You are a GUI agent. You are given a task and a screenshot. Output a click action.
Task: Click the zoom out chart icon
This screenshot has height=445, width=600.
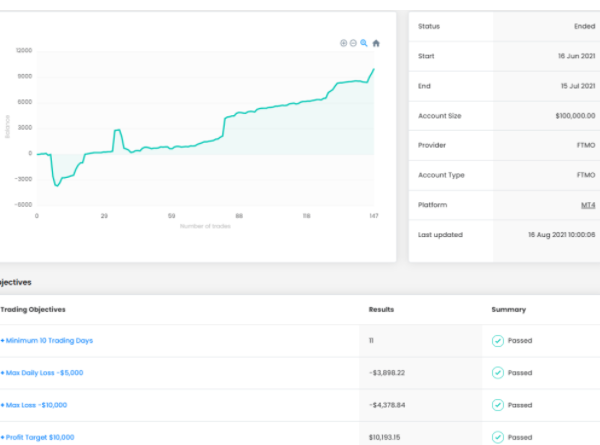(353, 43)
